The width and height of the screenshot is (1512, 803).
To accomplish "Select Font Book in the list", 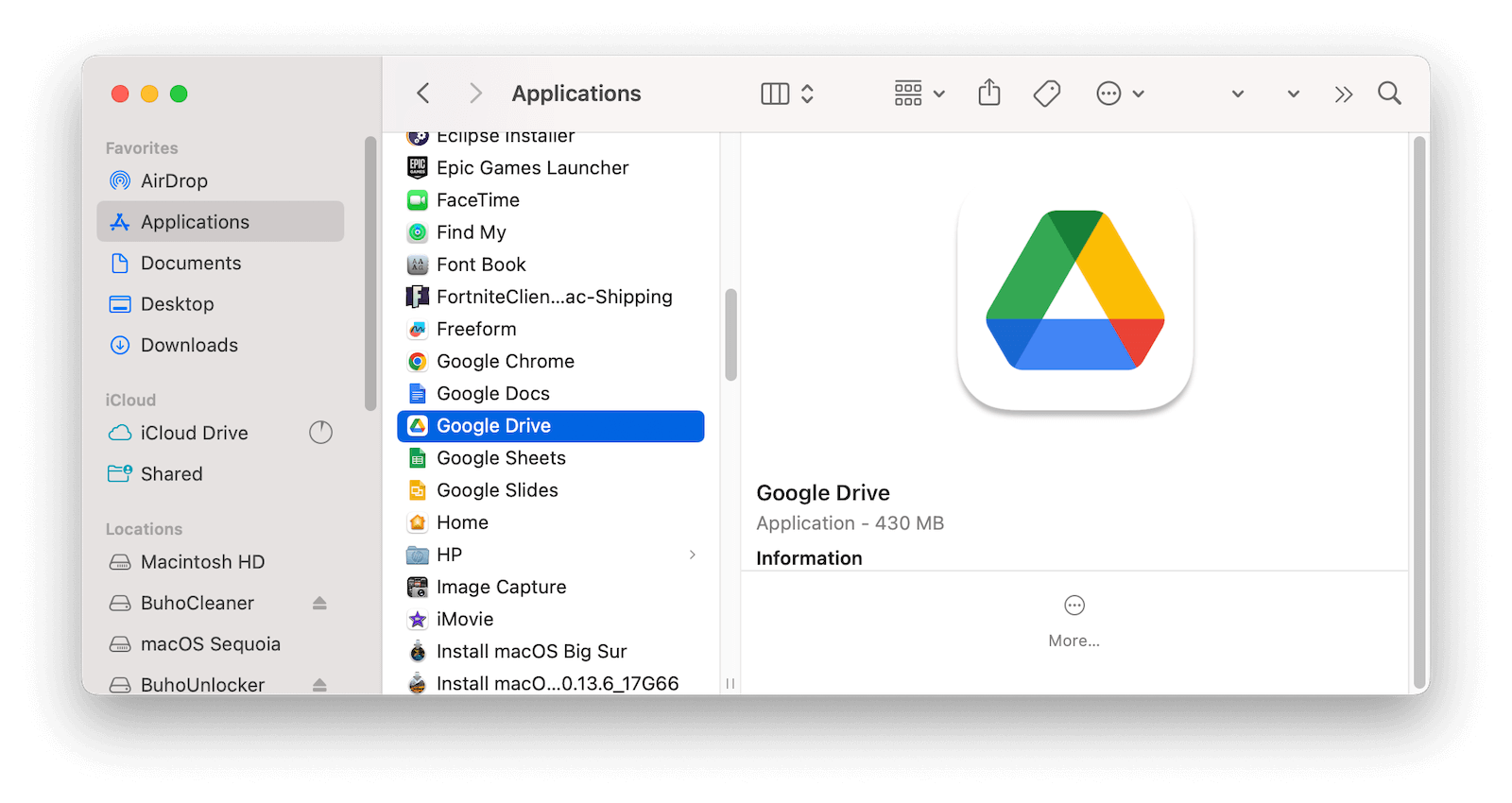I will [x=551, y=265].
